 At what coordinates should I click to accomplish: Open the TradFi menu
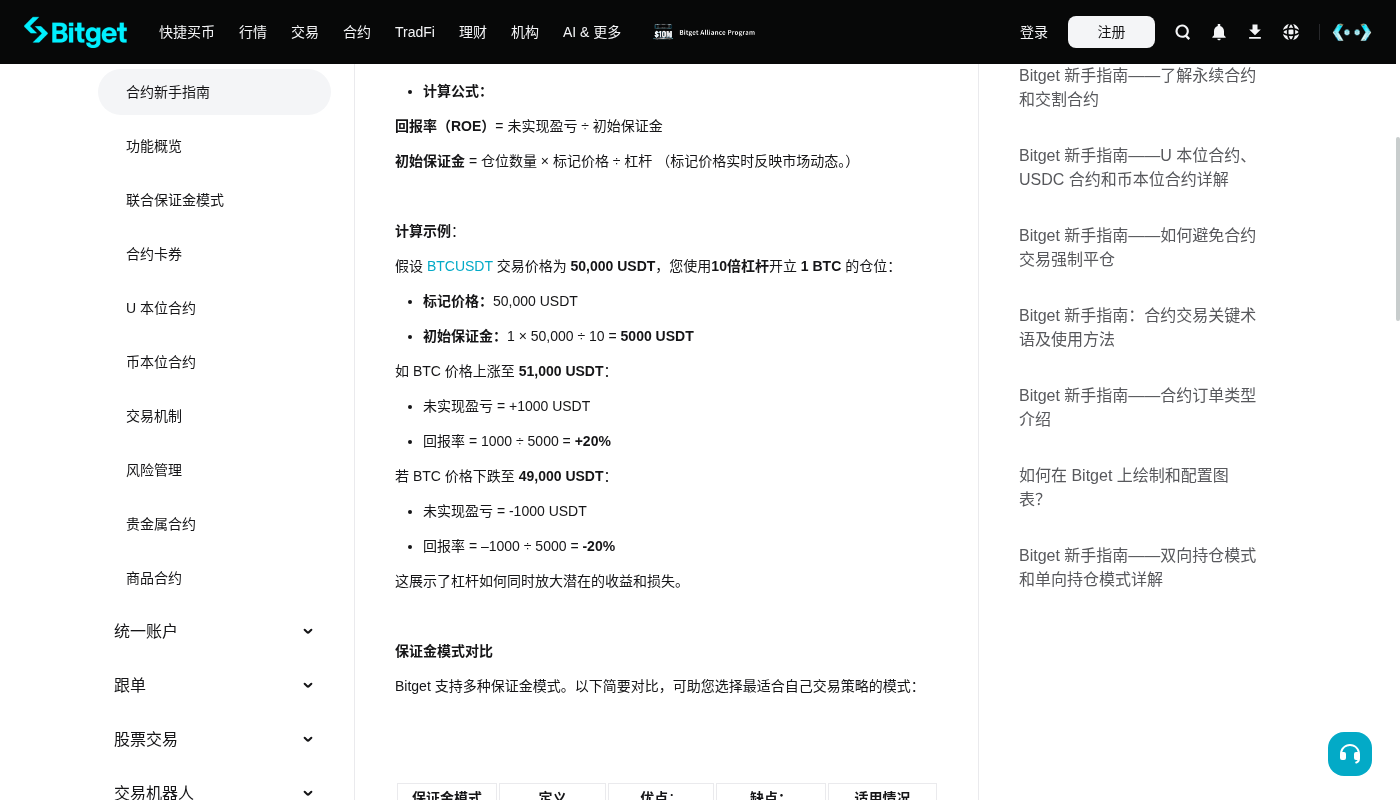pos(415,32)
